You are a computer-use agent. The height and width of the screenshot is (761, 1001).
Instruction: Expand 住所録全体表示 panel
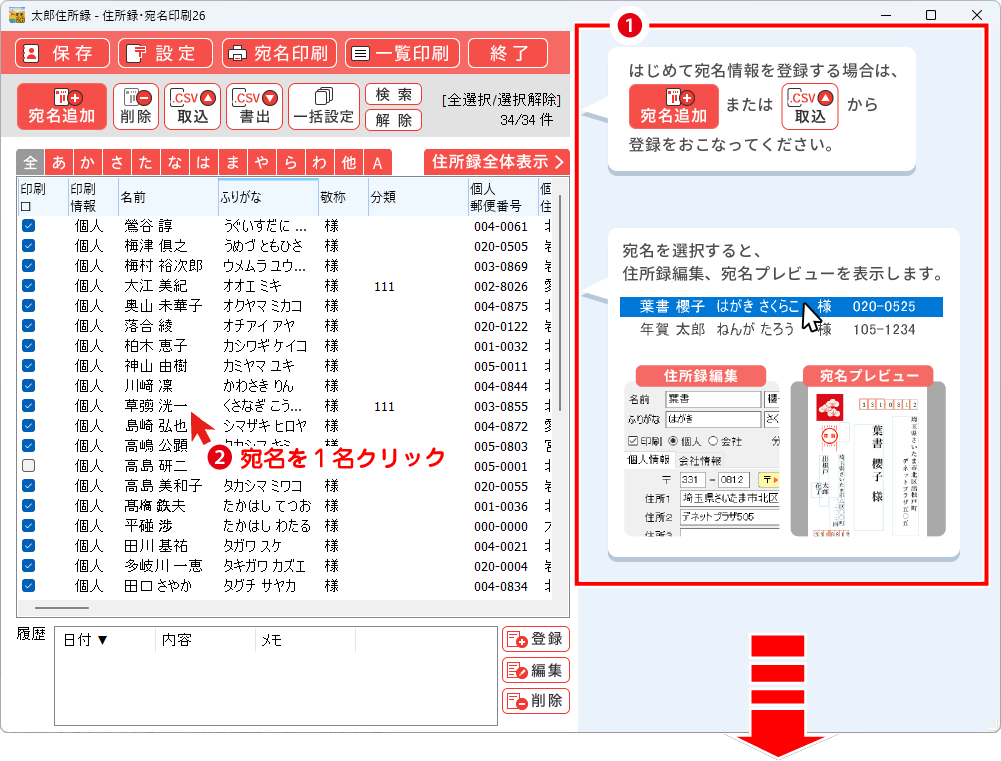pyautogui.click(x=496, y=162)
